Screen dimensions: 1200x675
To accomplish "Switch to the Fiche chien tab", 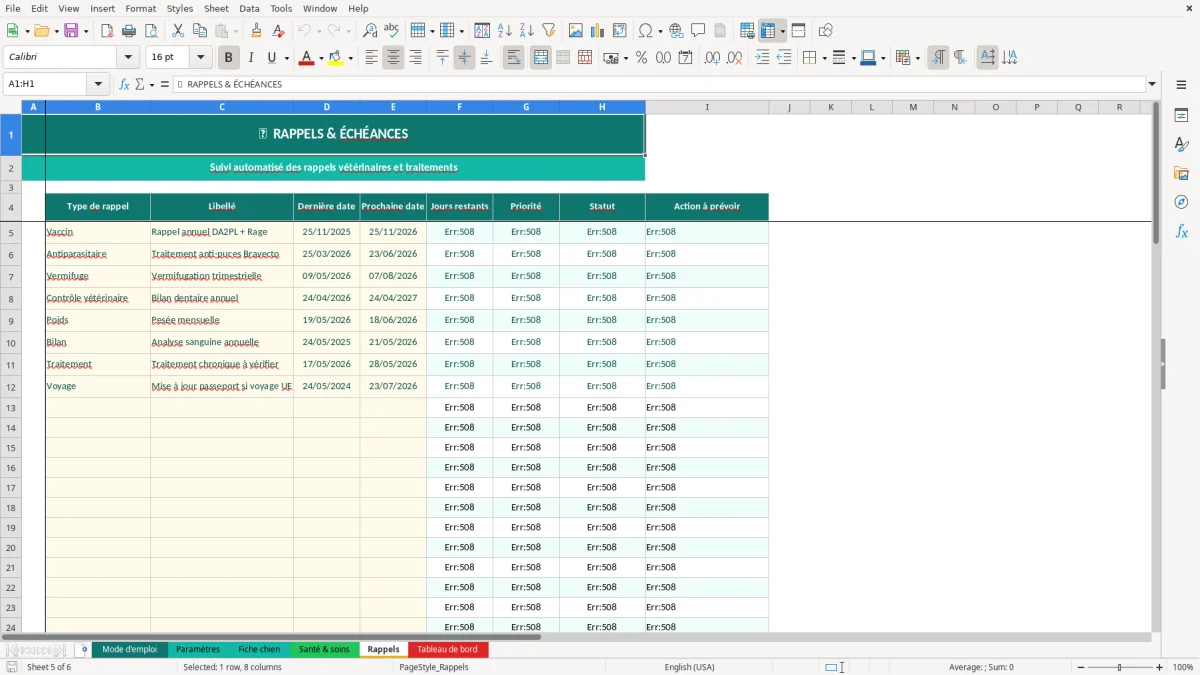I will coord(259,649).
